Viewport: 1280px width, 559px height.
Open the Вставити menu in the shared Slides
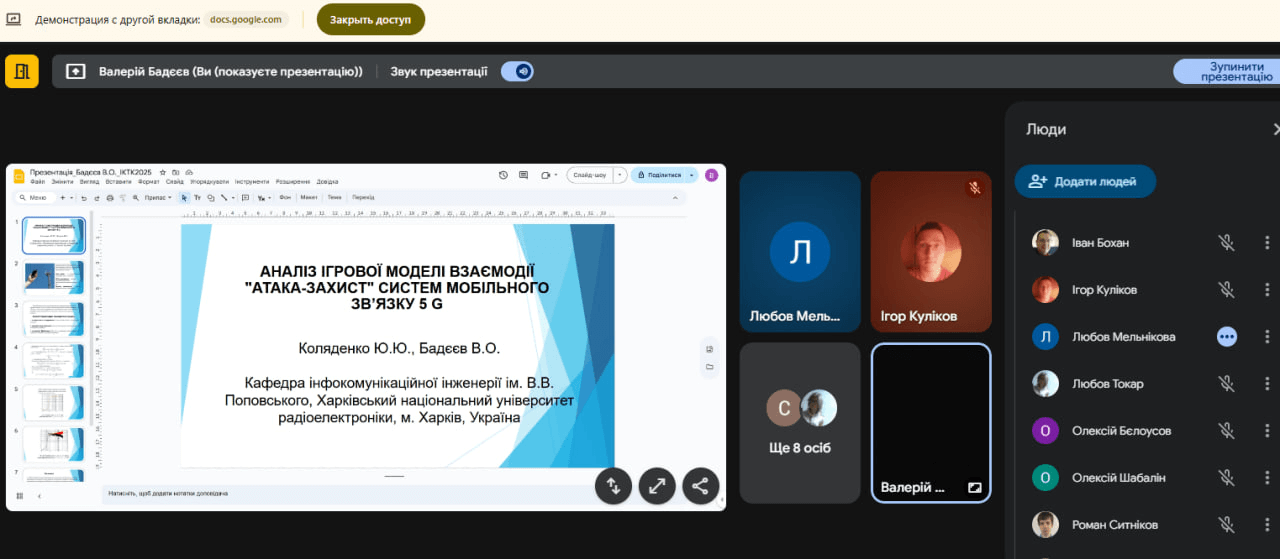point(118,182)
